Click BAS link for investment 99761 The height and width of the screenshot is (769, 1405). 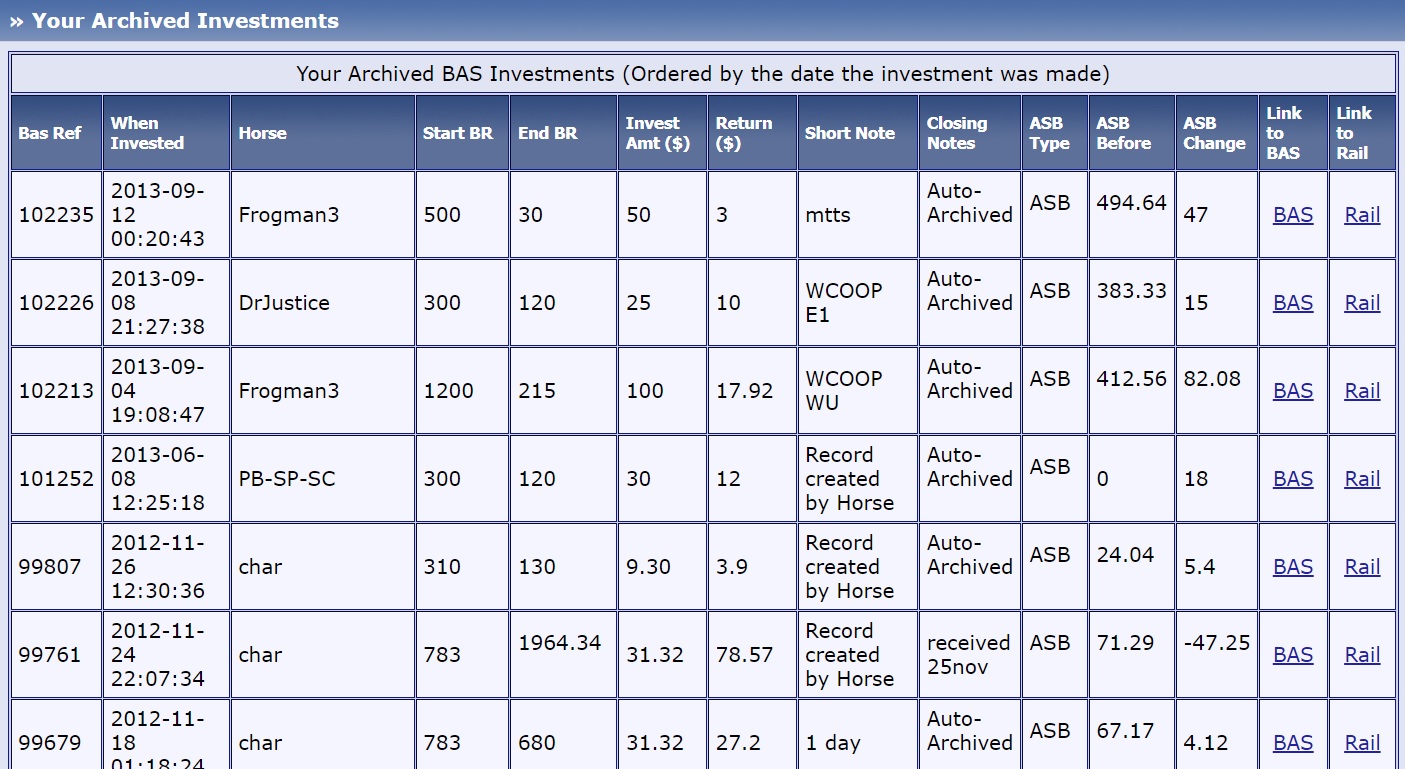(1292, 655)
